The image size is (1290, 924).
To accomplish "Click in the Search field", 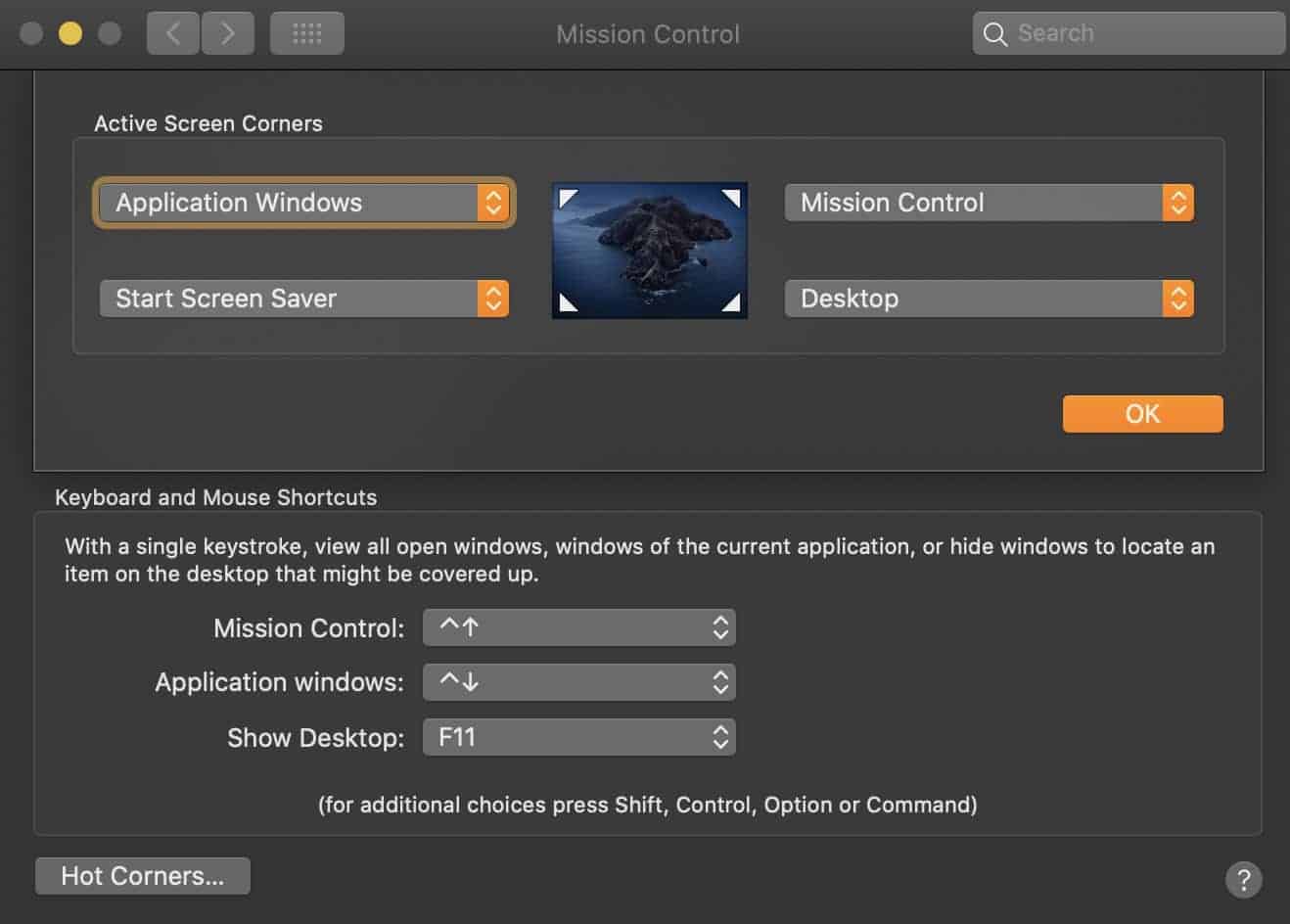I will [1129, 33].
